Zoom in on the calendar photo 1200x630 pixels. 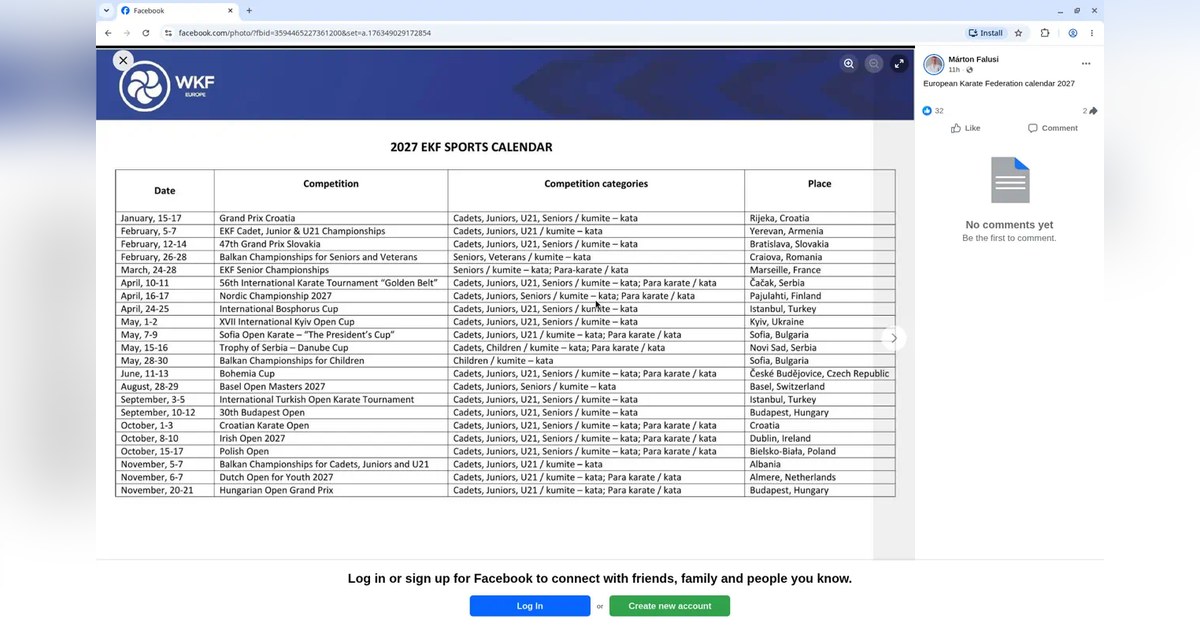point(849,63)
